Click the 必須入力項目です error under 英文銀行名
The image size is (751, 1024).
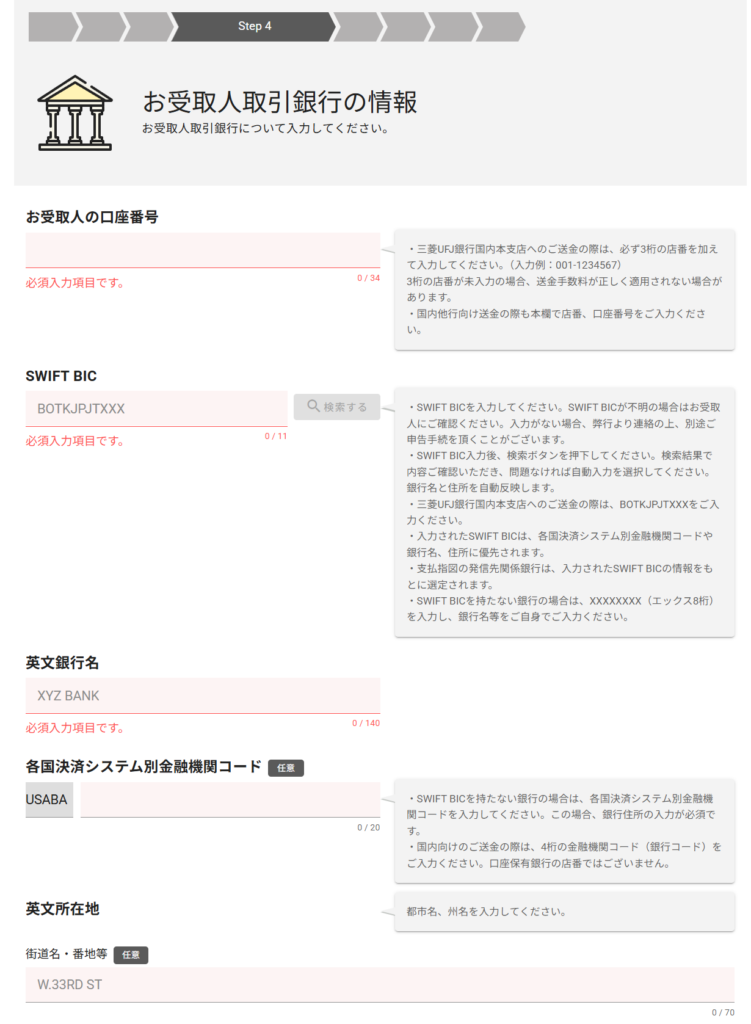pos(74,728)
